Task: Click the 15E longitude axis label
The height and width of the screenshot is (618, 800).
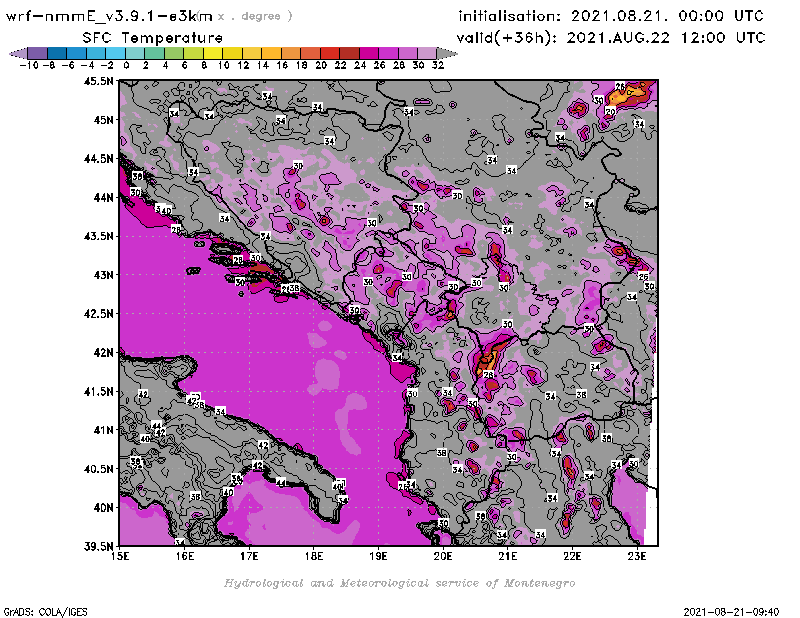Action: tap(122, 556)
